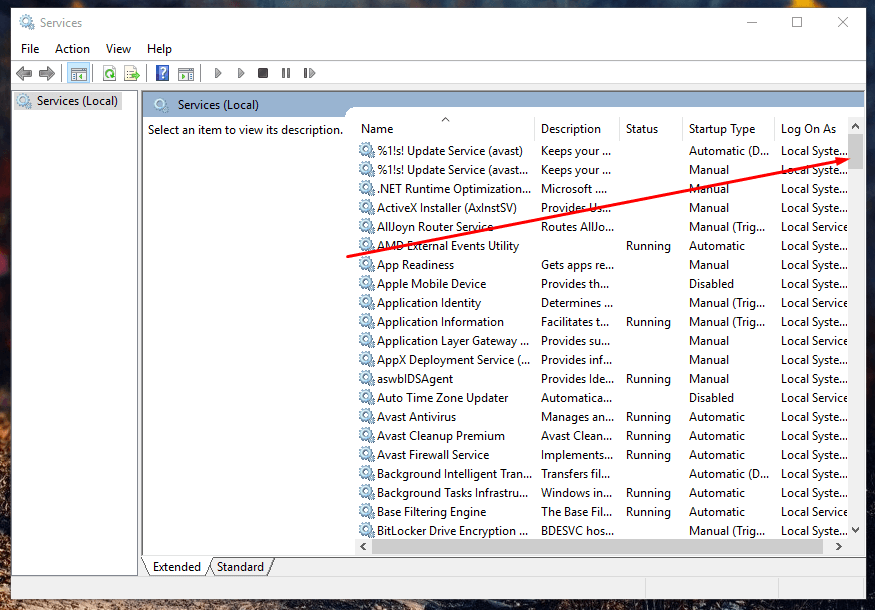This screenshot has width=875, height=610.
Task: Open the Action menu
Action: 72,49
